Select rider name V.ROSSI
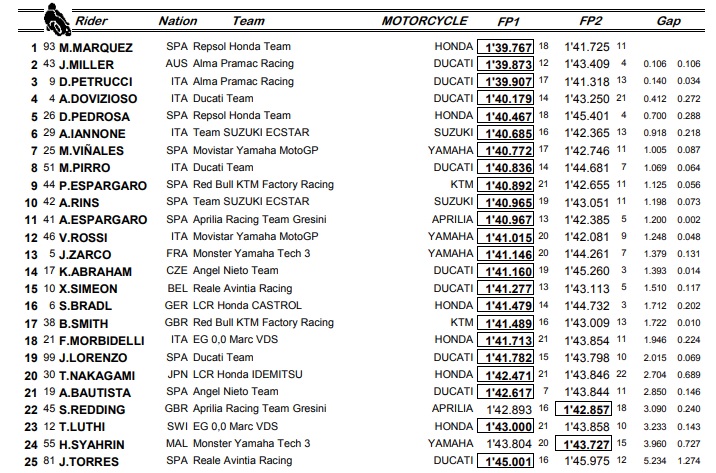Viewport: 716px width, 473px height. tap(87, 237)
